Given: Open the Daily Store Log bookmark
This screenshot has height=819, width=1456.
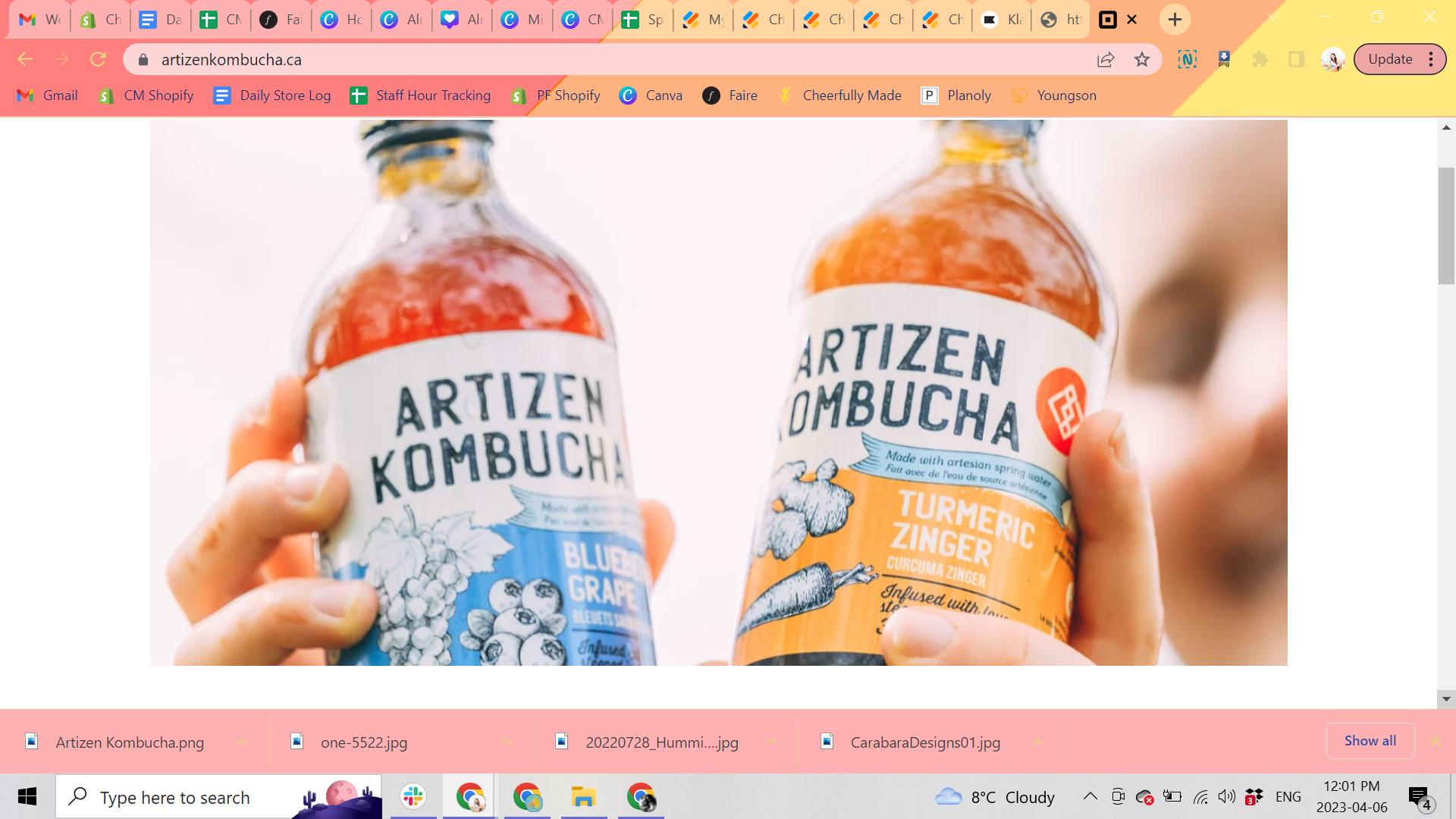Looking at the screenshot, I should [x=272, y=96].
